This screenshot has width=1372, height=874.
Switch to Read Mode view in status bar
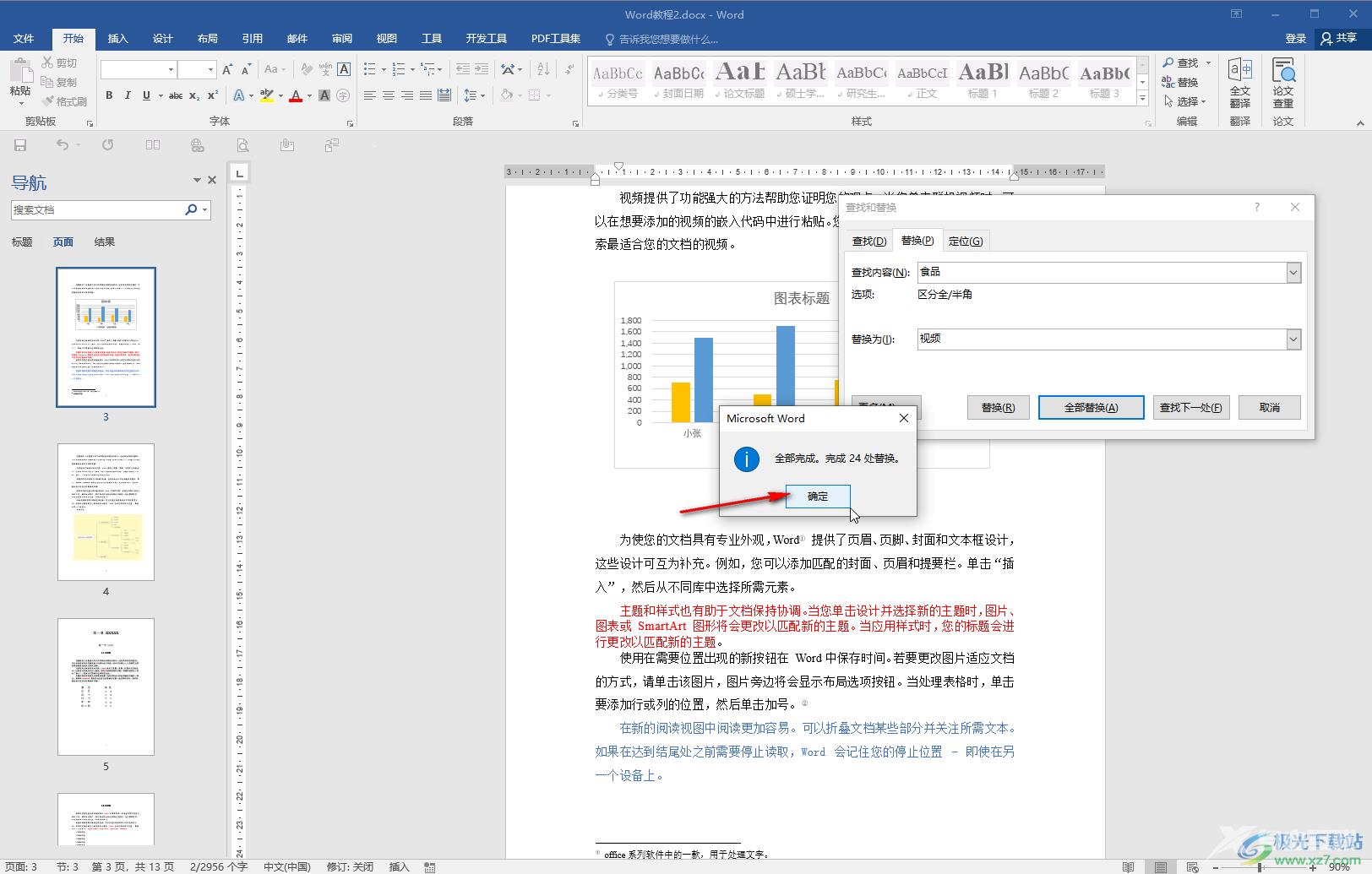1128,866
